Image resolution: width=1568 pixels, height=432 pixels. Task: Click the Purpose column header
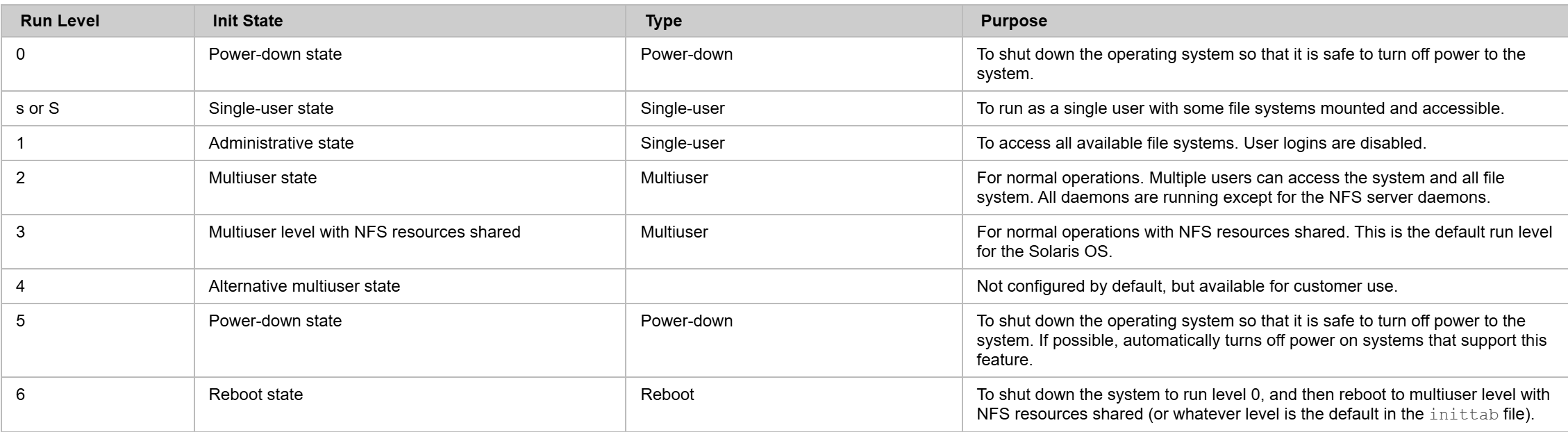coord(1013,21)
